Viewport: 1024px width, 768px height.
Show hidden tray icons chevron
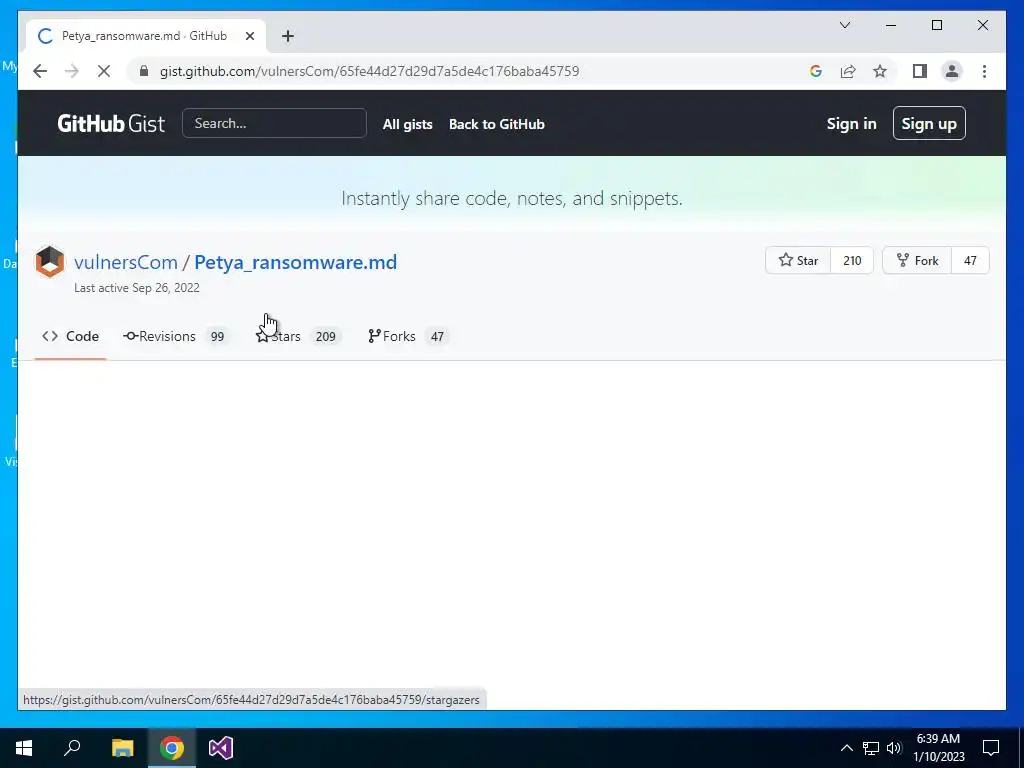coord(846,748)
